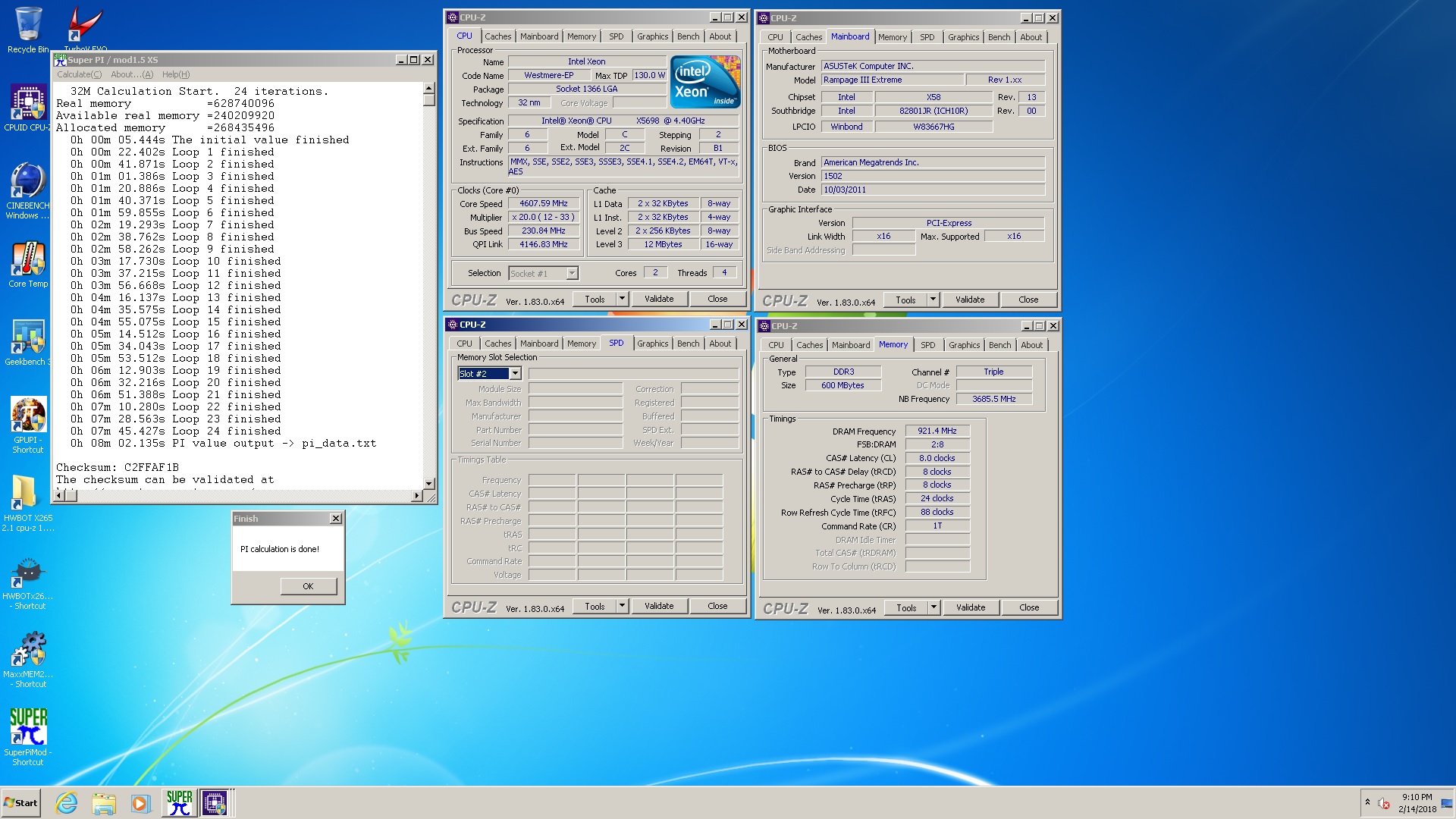The image size is (1456, 819).
Task: Click the Start button
Action: click(x=20, y=803)
